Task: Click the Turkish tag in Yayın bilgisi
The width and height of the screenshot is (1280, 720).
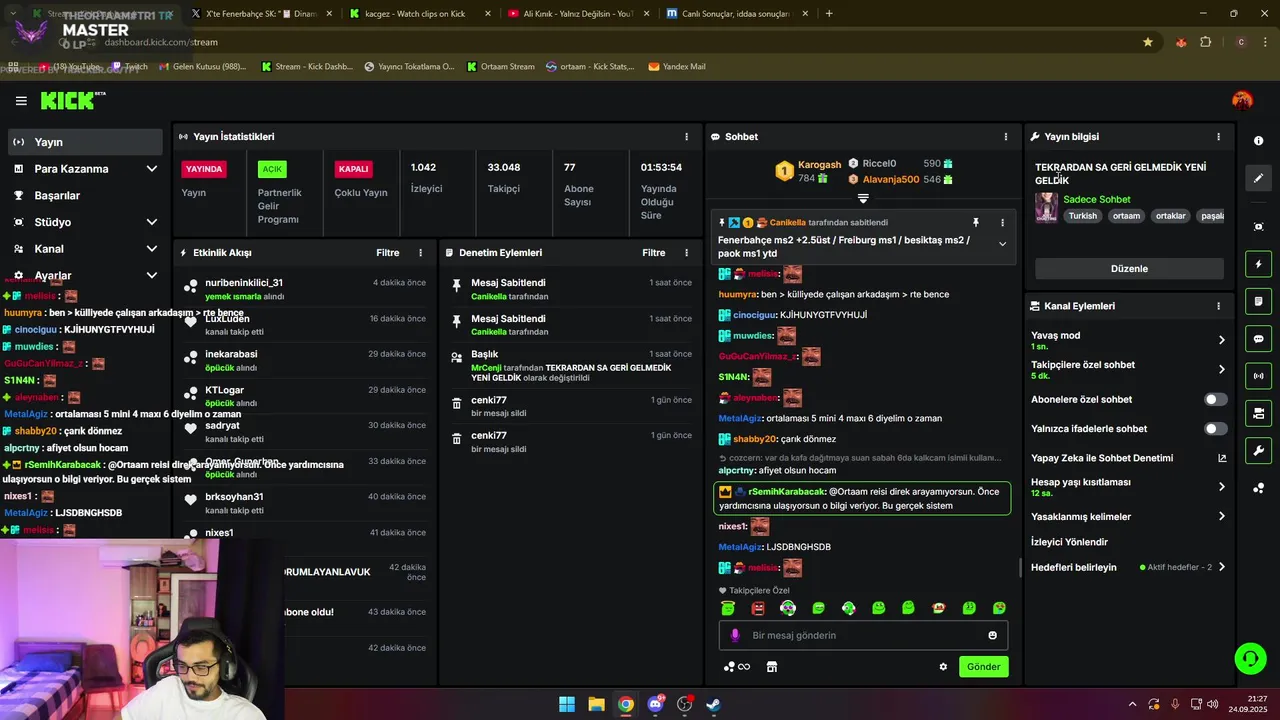Action: [1082, 216]
